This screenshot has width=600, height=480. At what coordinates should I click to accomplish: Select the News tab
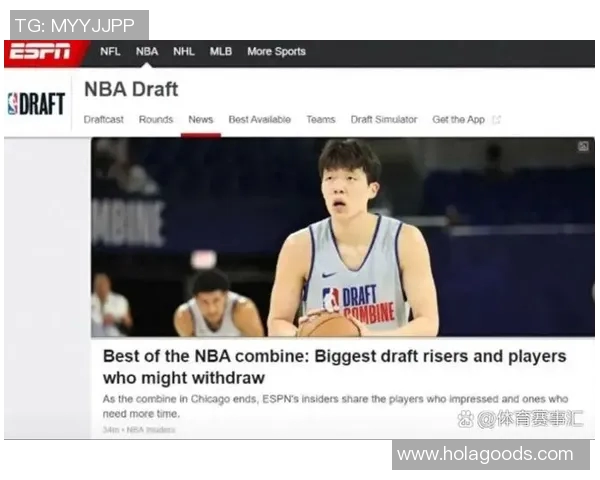201,120
